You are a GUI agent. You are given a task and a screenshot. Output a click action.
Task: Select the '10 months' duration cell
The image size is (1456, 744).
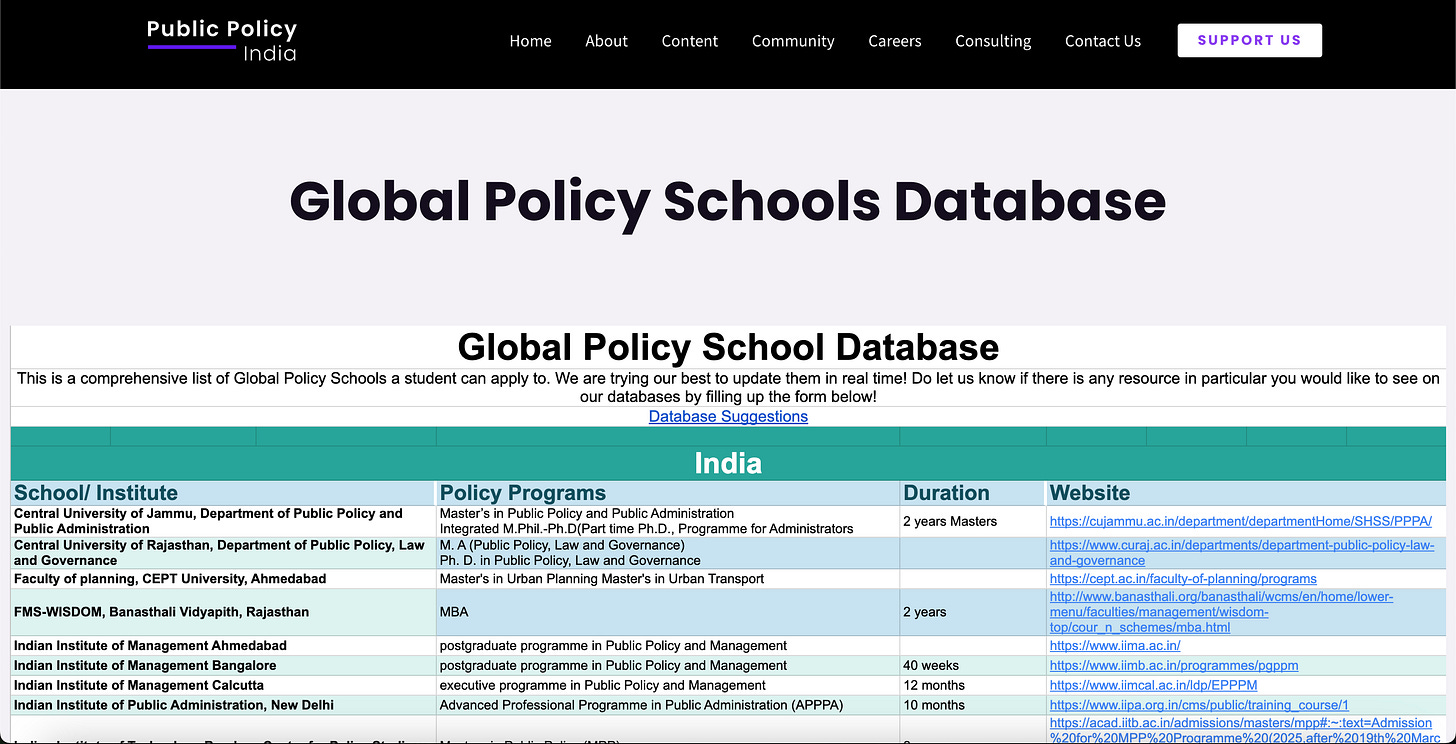973,706
